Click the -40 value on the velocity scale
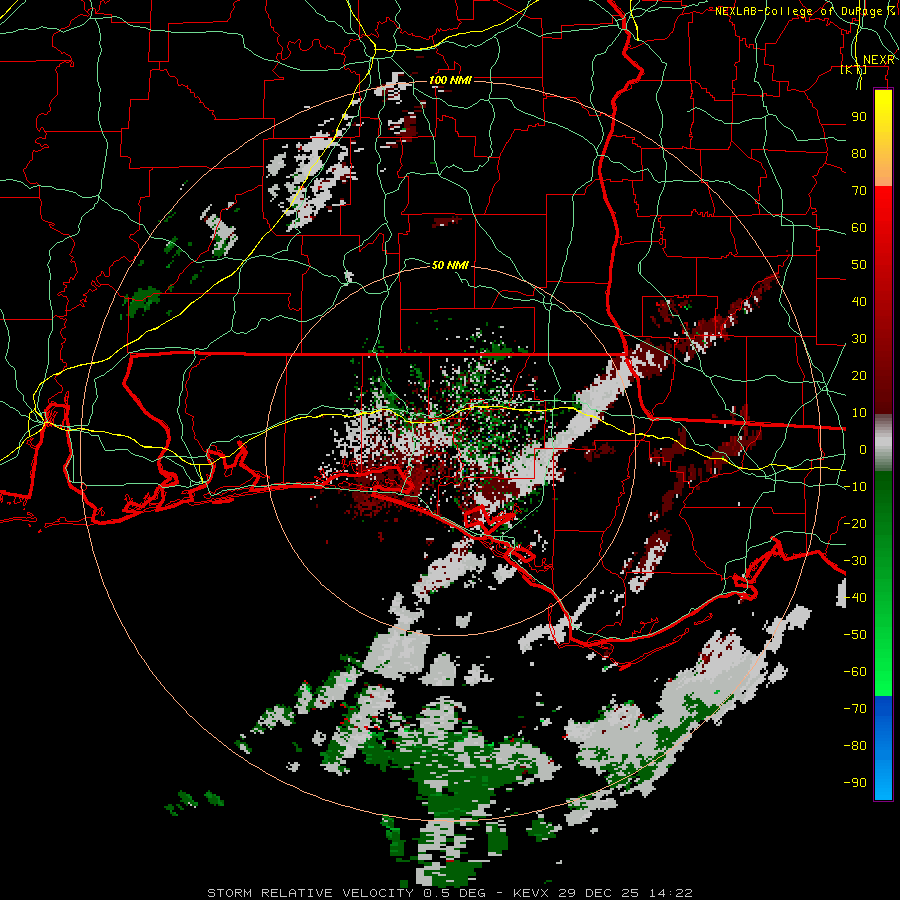 [x=855, y=598]
